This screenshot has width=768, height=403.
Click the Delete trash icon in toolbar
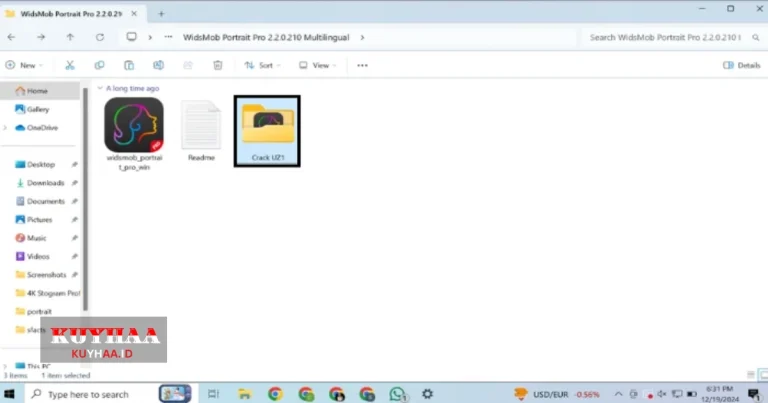coord(217,65)
